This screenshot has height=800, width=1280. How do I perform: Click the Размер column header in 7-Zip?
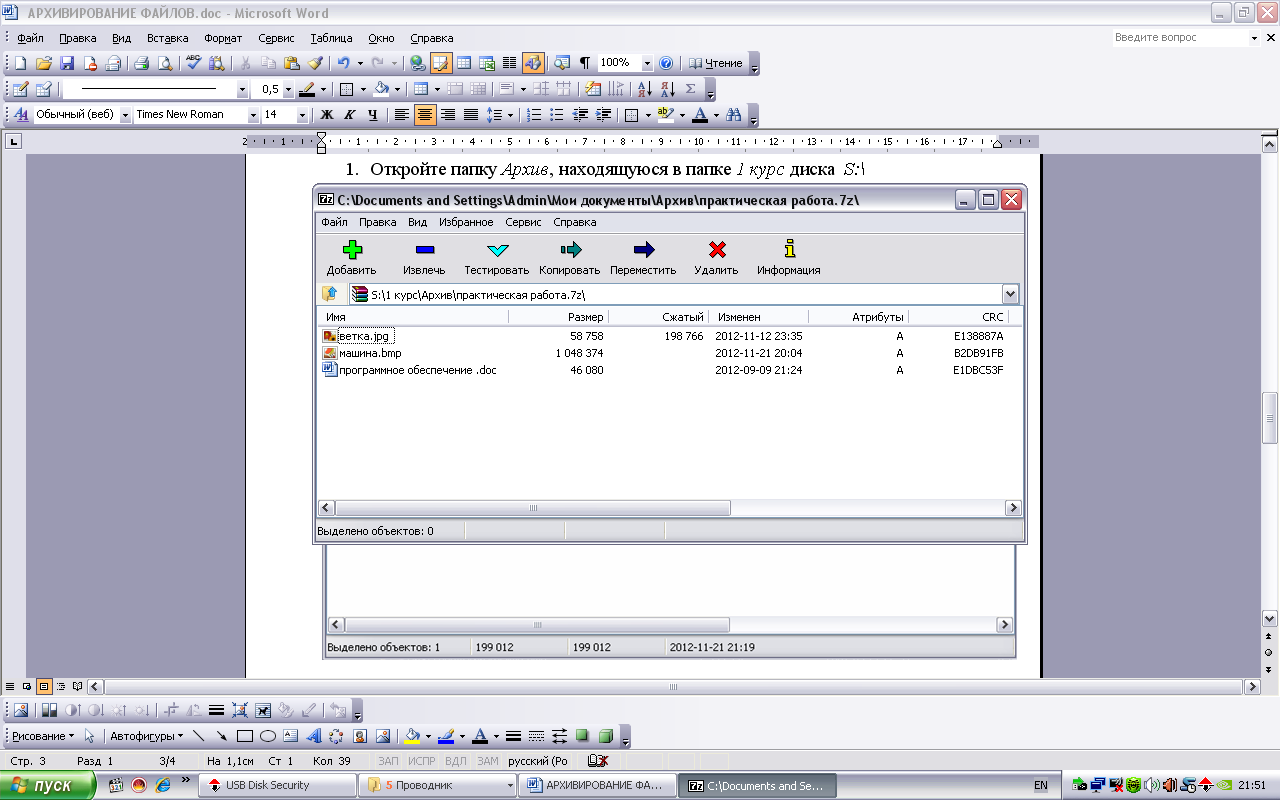coord(558,317)
